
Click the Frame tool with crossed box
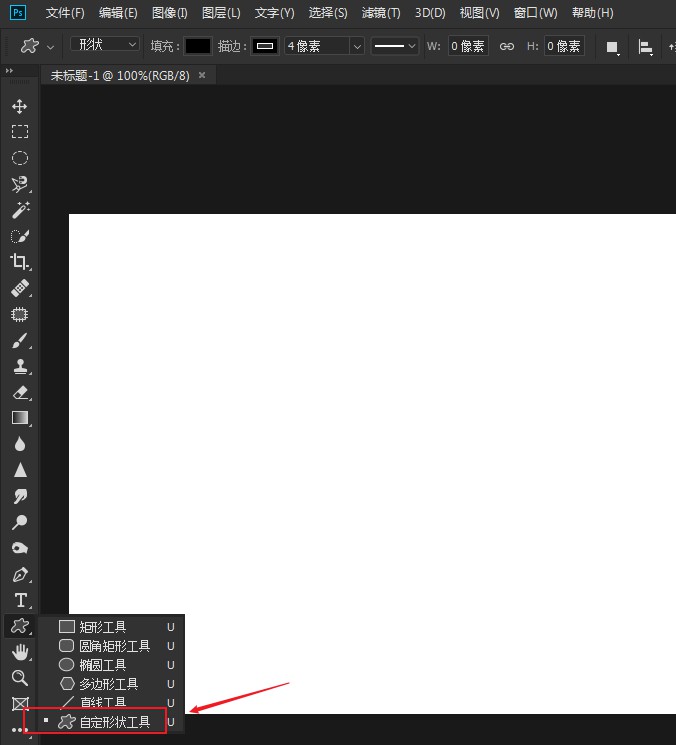click(x=20, y=703)
